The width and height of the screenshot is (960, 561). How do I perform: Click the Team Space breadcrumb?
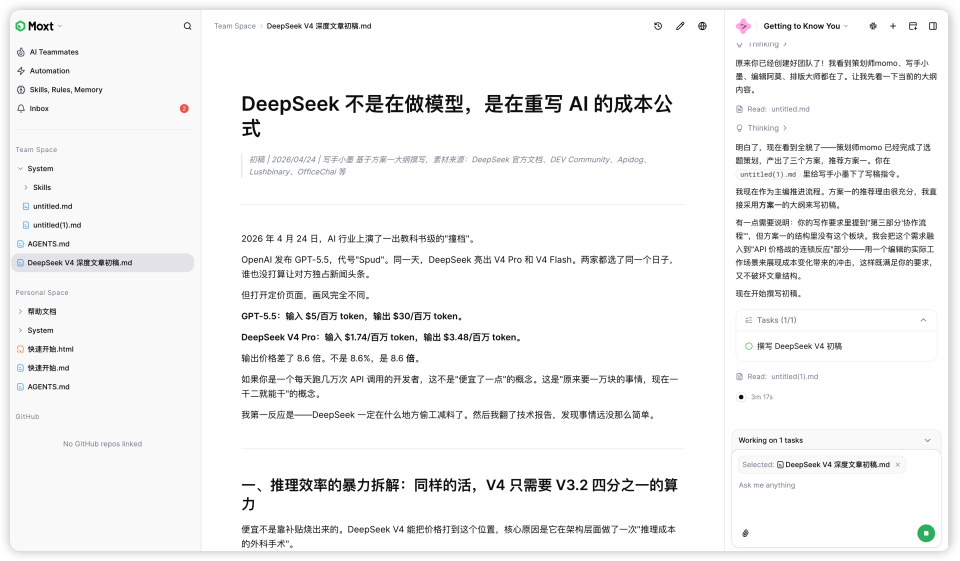tap(234, 26)
